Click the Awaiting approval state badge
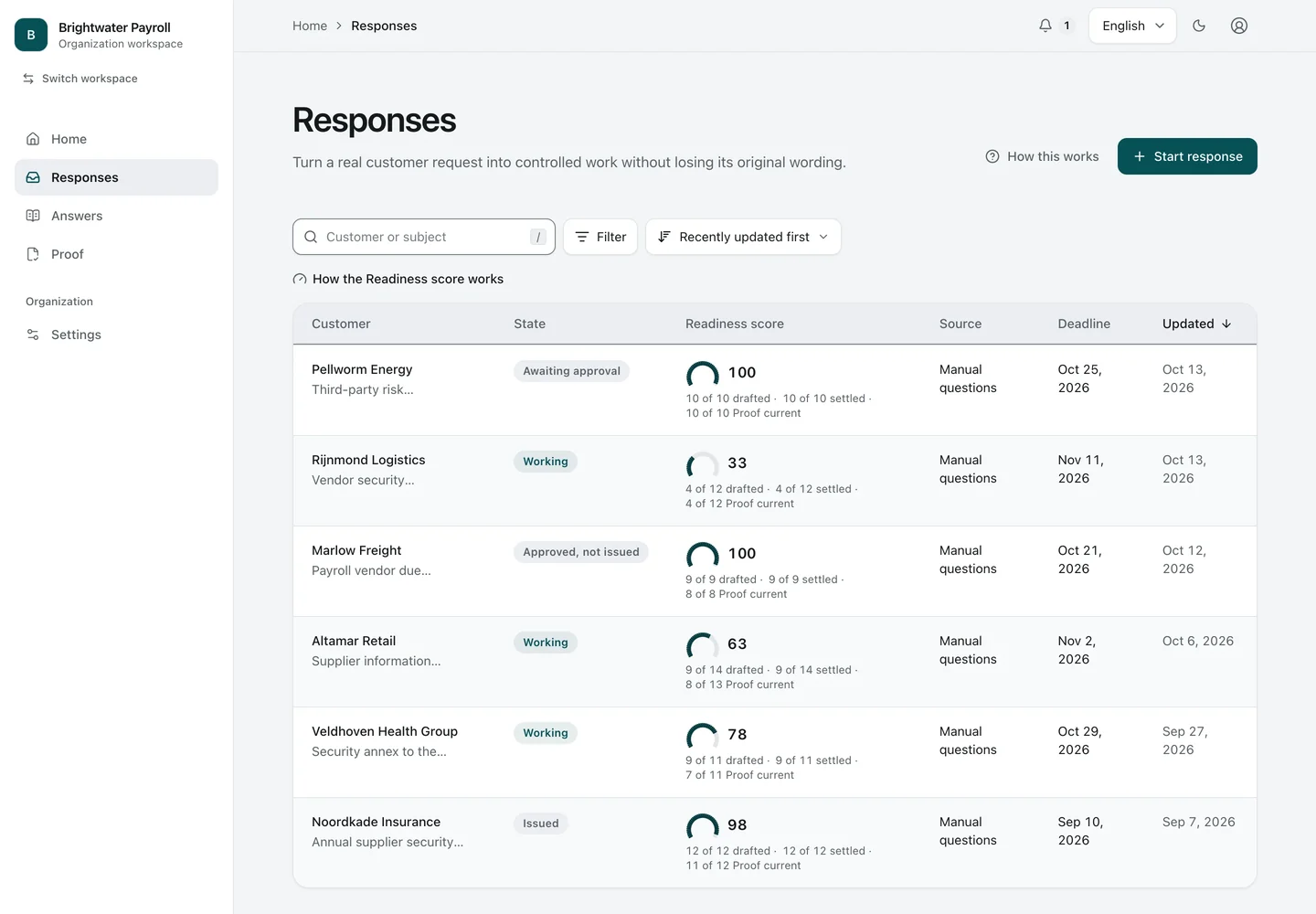The image size is (1316, 914). [571, 371]
